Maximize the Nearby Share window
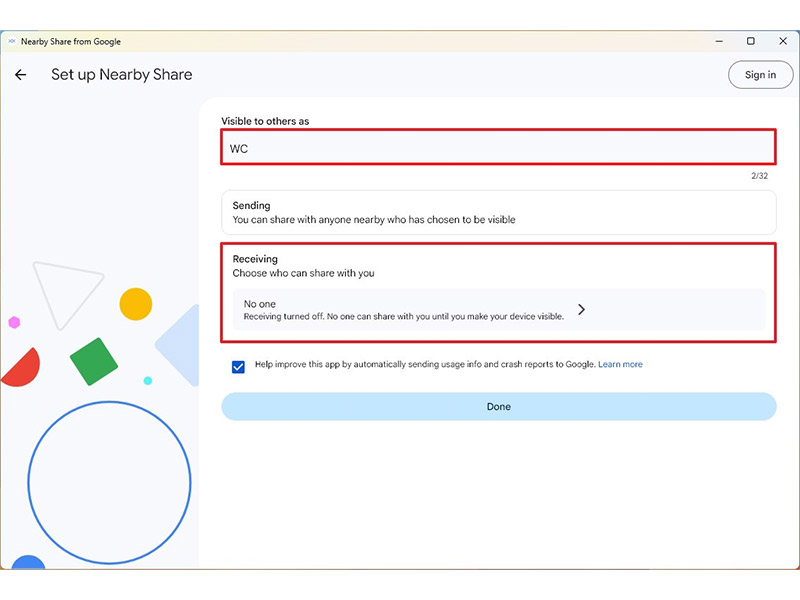The height and width of the screenshot is (600, 800). click(x=751, y=41)
